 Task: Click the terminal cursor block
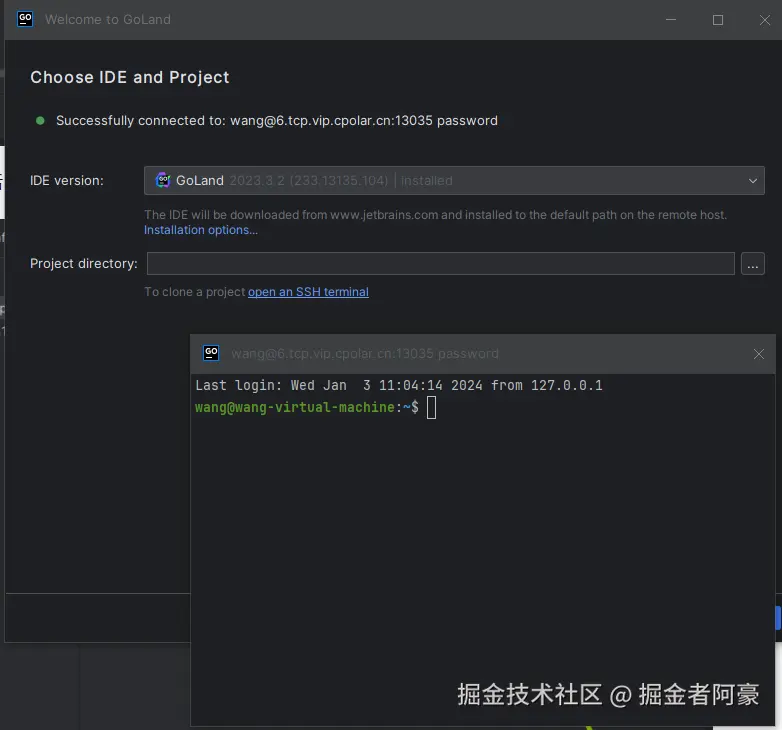431,407
